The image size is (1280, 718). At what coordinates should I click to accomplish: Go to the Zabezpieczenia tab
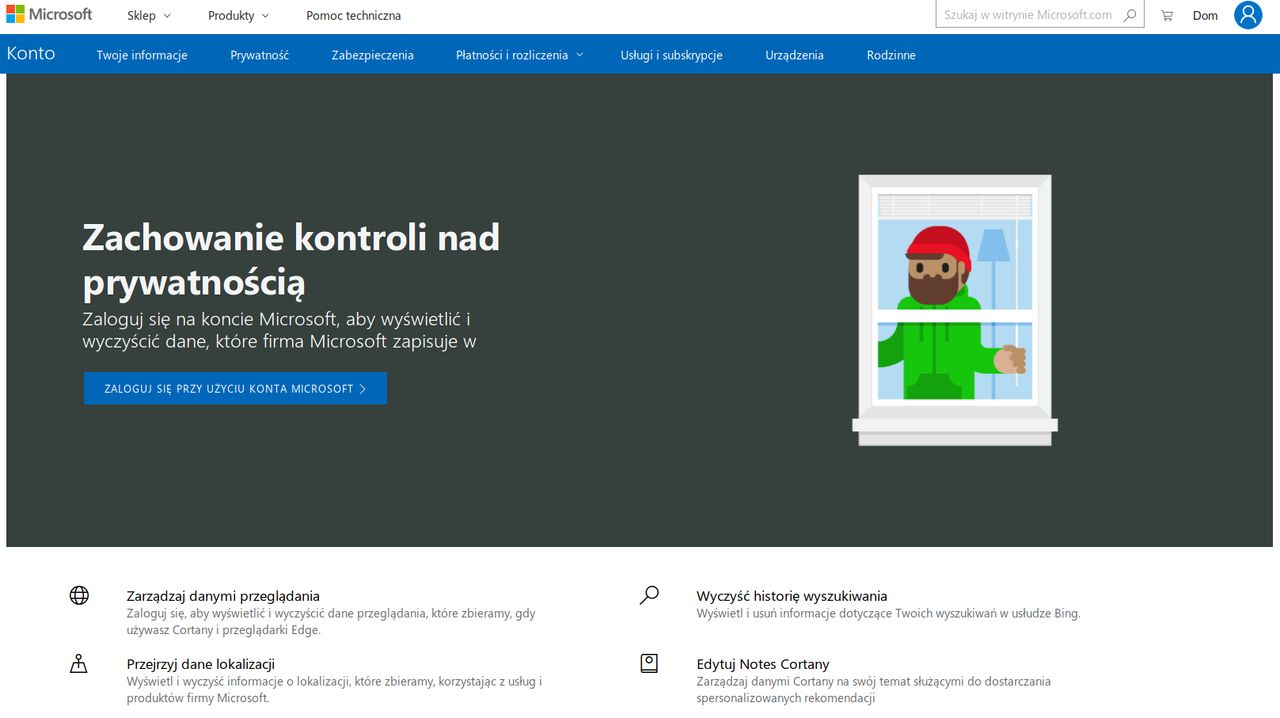[372, 55]
